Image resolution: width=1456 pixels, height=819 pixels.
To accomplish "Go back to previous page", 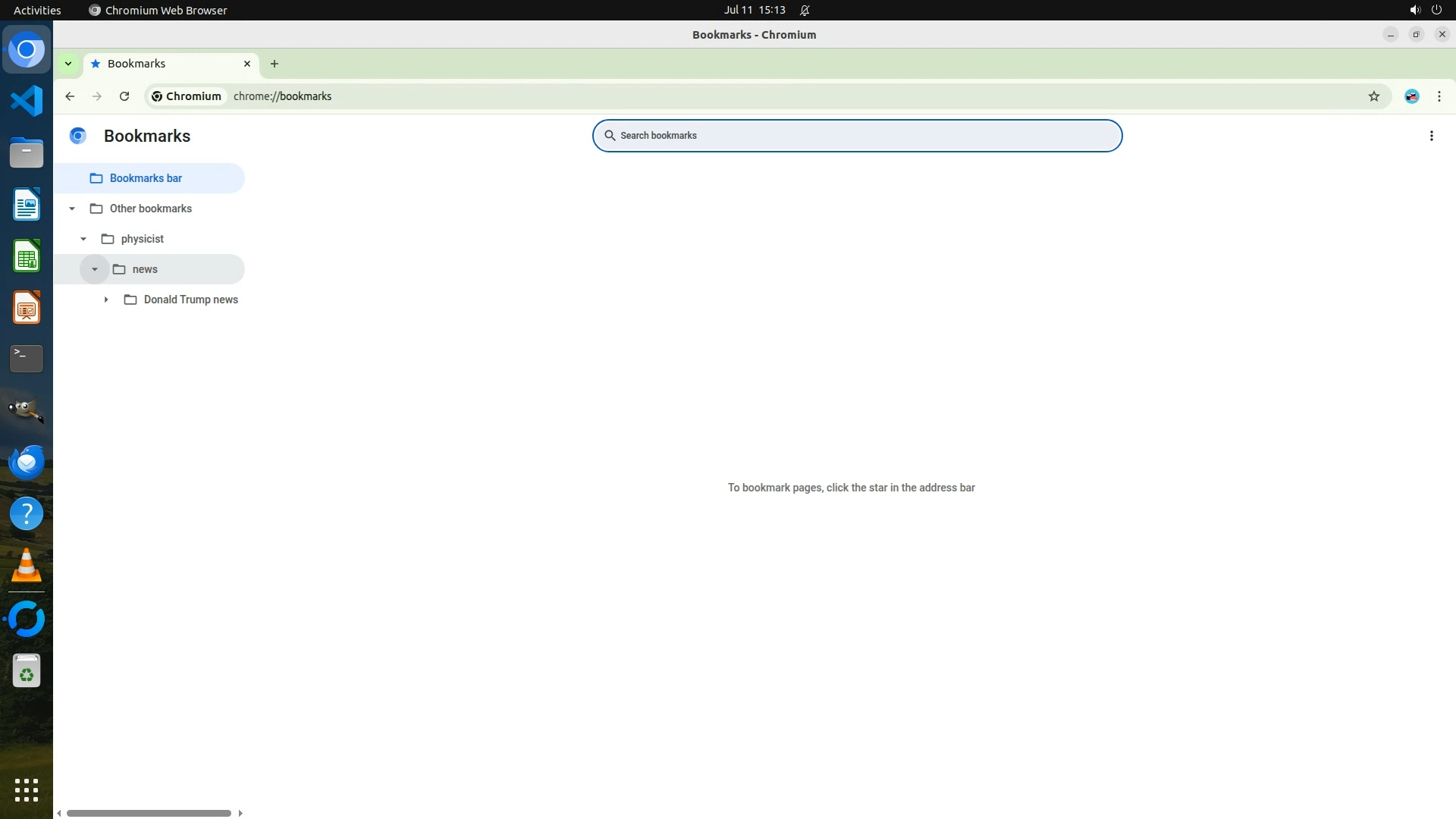I will point(70,96).
